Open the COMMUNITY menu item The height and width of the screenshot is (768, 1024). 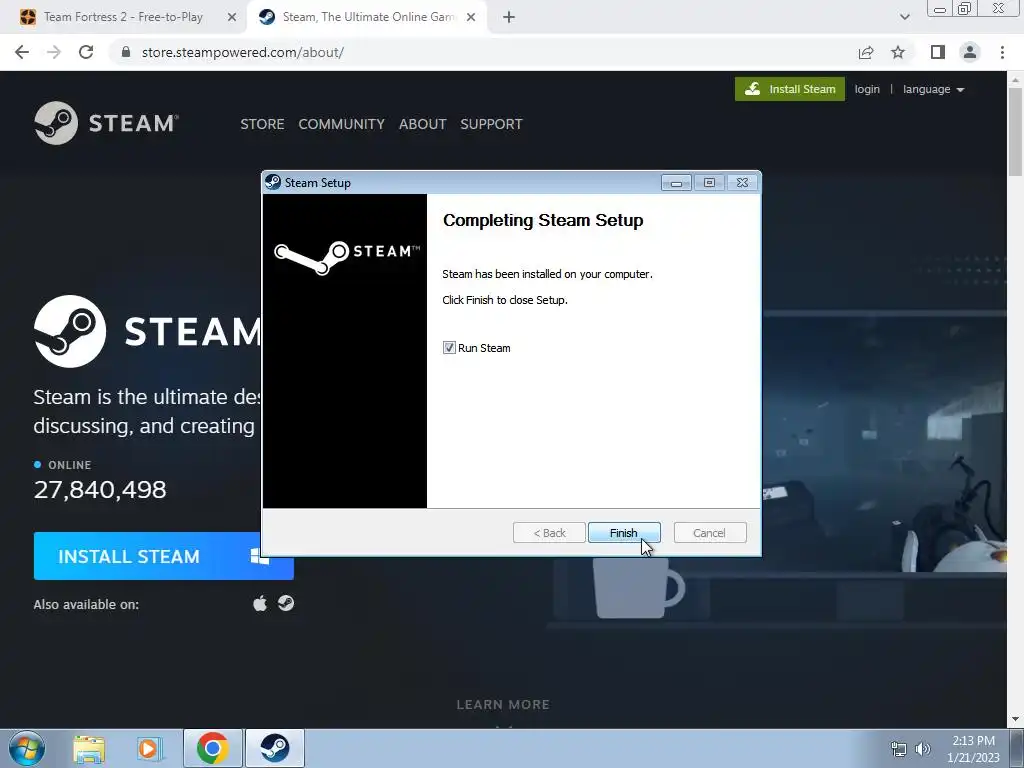tap(342, 124)
